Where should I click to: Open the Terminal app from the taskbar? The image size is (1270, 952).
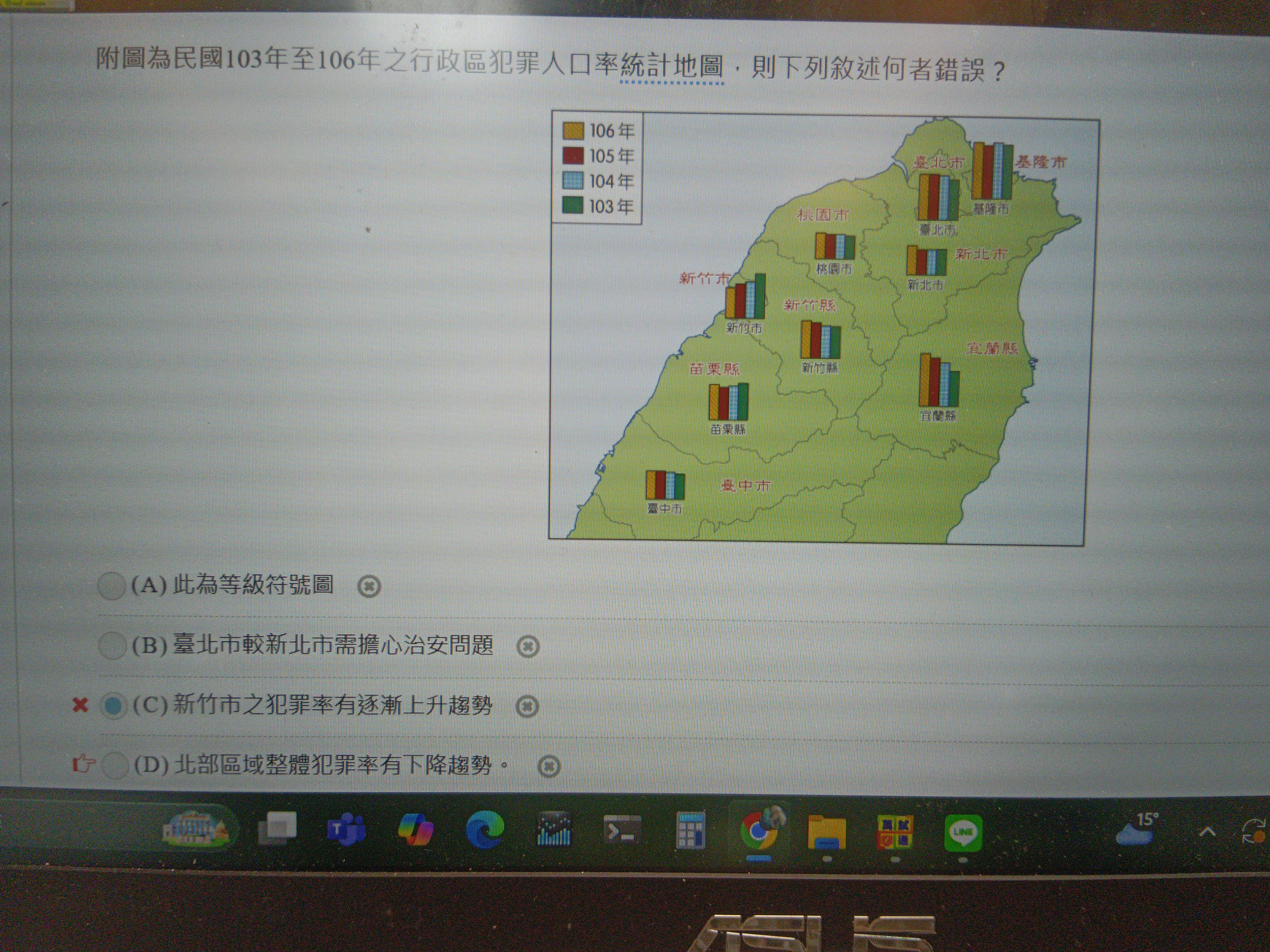click(x=622, y=830)
